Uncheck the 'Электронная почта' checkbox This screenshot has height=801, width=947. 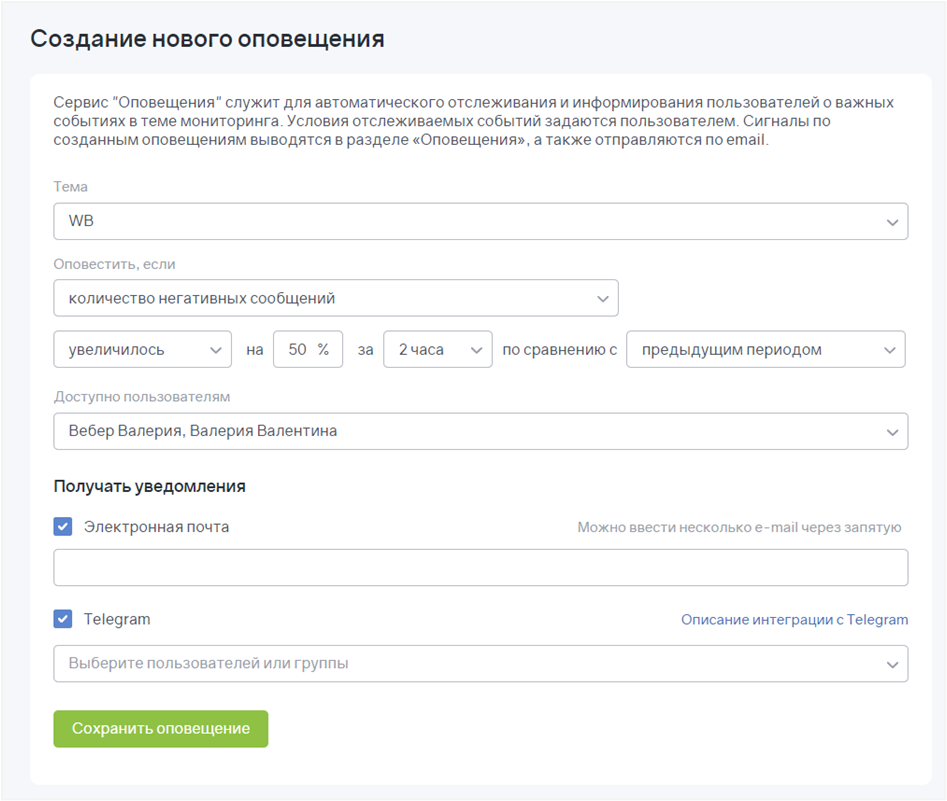[63, 527]
